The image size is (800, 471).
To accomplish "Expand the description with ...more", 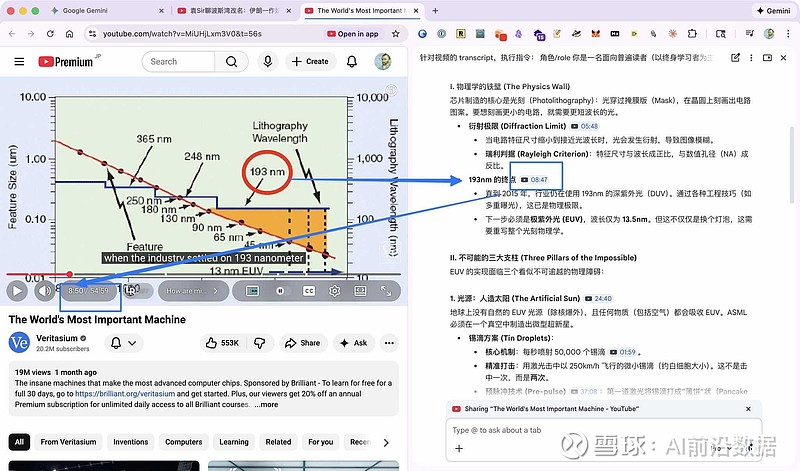I will pyautogui.click(x=266, y=405).
